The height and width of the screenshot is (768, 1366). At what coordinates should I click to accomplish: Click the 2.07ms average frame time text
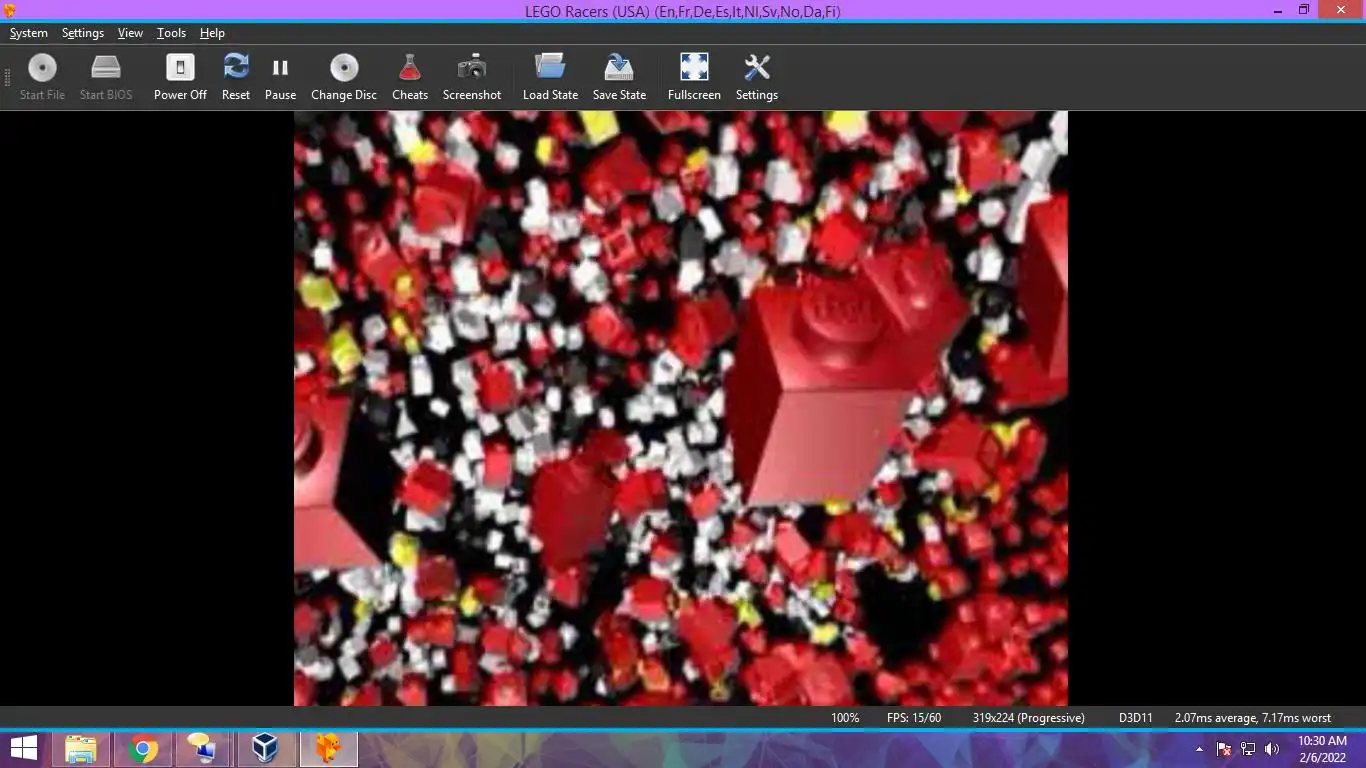point(1253,718)
